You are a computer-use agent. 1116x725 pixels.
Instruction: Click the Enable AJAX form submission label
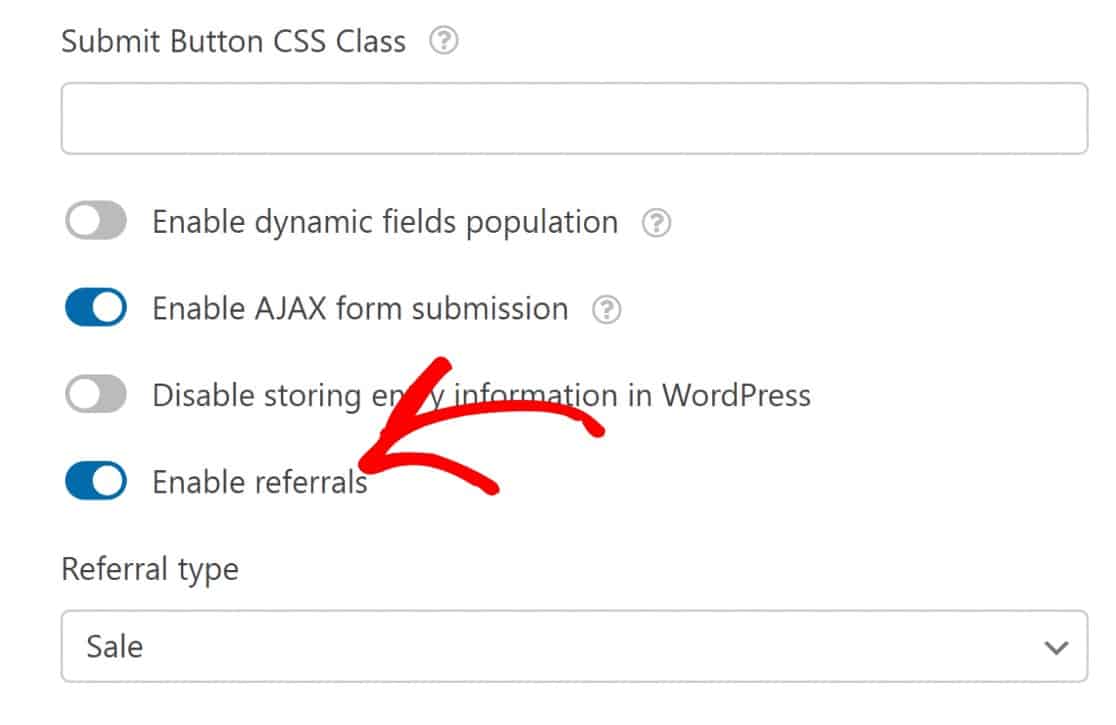tap(360, 309)
